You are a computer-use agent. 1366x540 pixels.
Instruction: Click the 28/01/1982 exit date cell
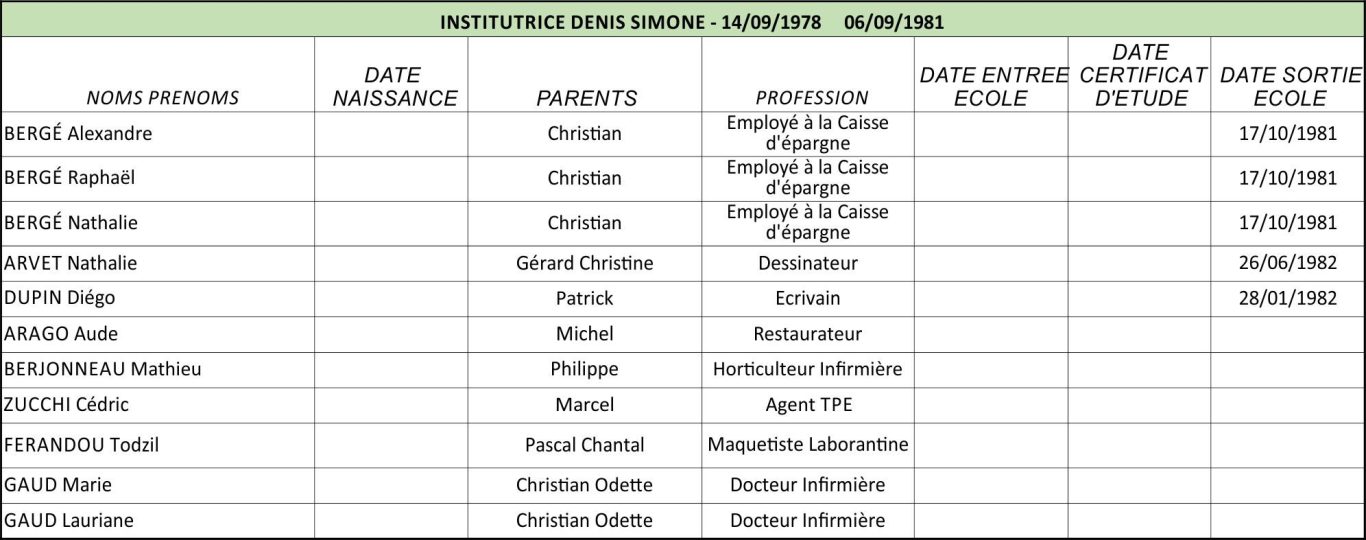[1287, 298]
